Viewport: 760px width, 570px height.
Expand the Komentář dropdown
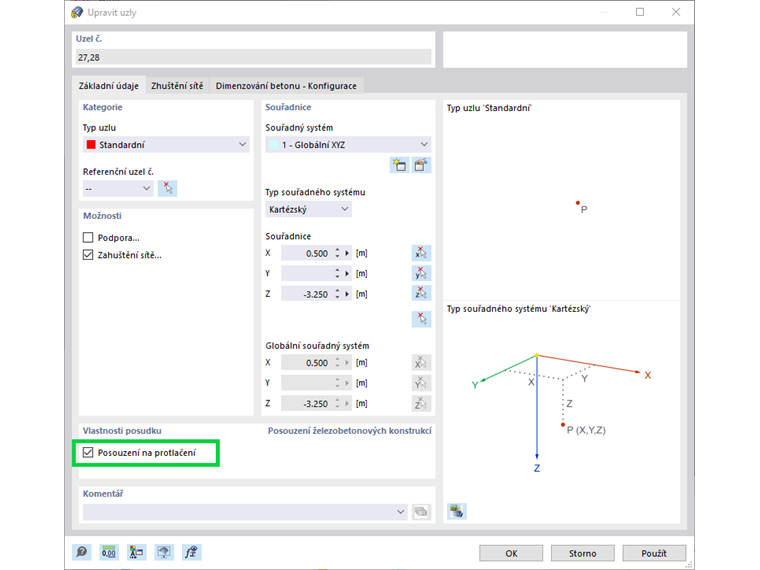point(245,511)
